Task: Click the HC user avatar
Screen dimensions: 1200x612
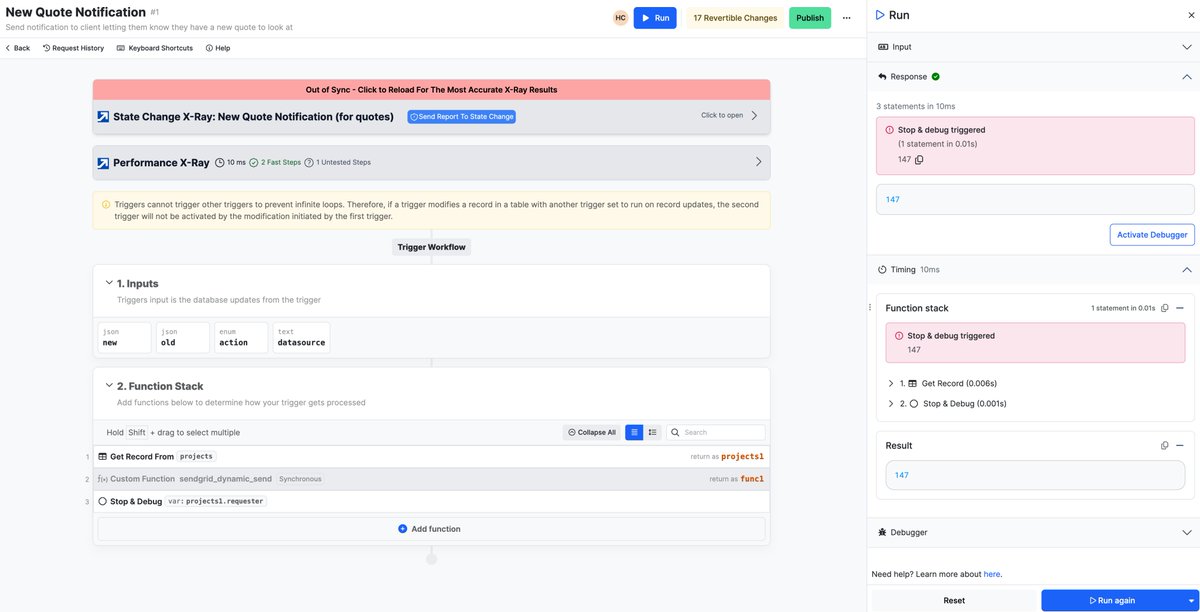Action: pyautogui.click(x=620, y=18)
